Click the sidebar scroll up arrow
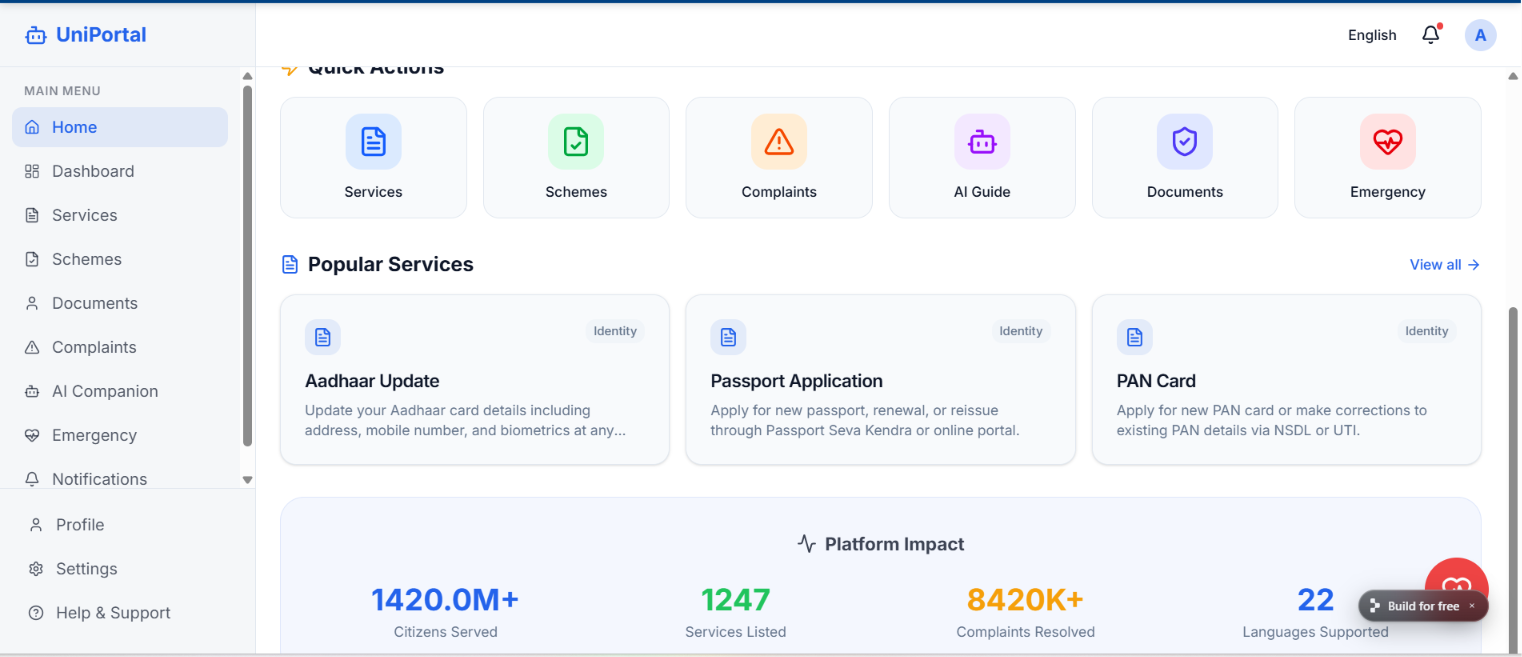The height and width of the screenshot is (657, 1522). click(248, 77)
